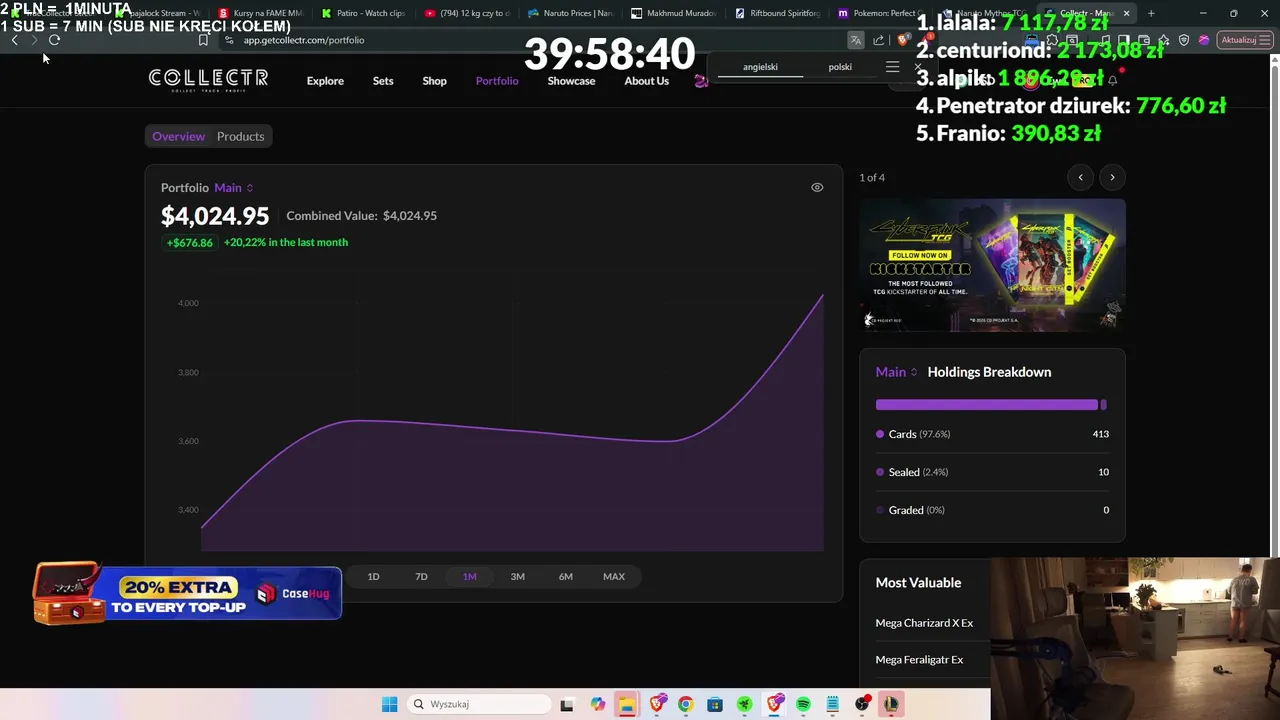Switch to Naruto Prices browser tab
Image resolution: width=1280 pixels, height=720 pixels.
click(x=569, y=13)
